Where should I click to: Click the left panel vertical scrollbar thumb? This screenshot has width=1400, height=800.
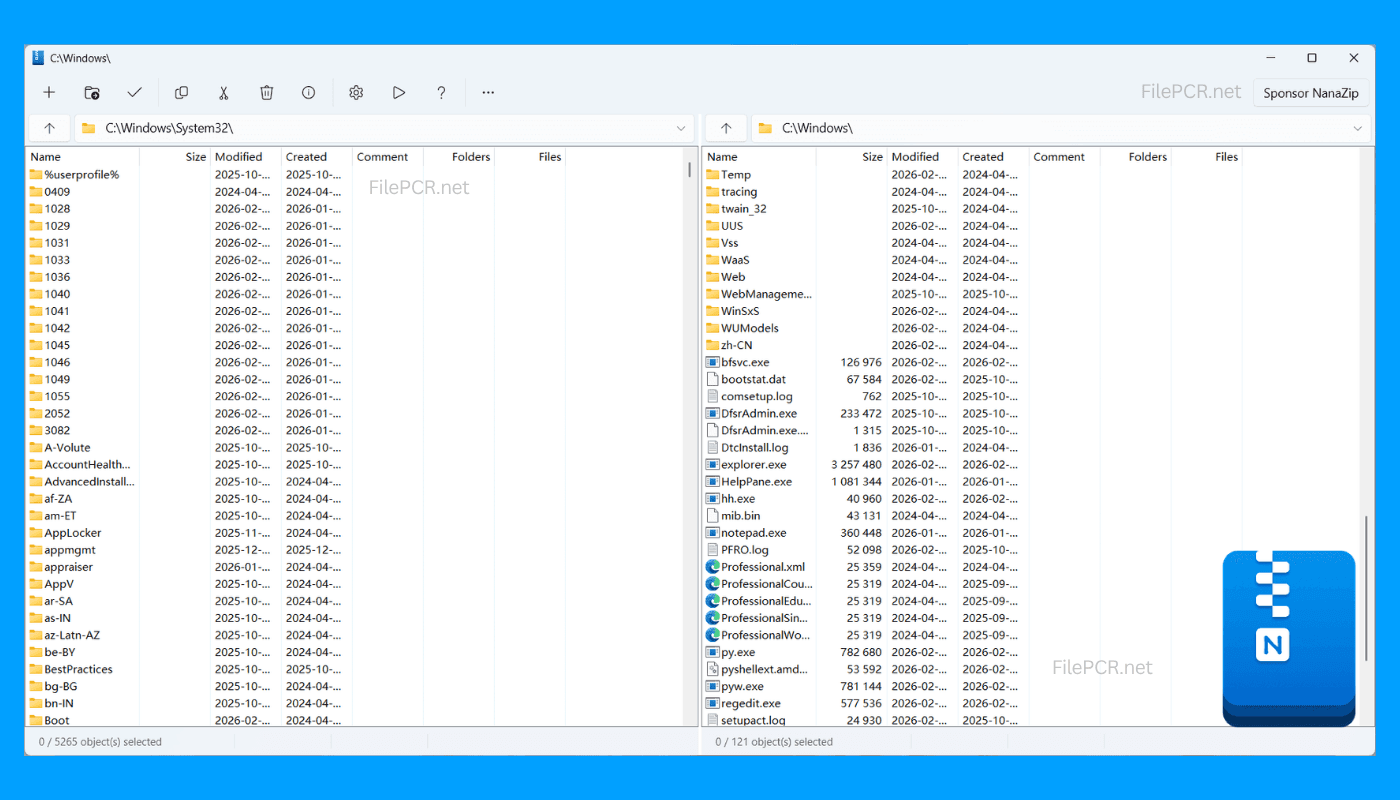[x=689, y=168]
